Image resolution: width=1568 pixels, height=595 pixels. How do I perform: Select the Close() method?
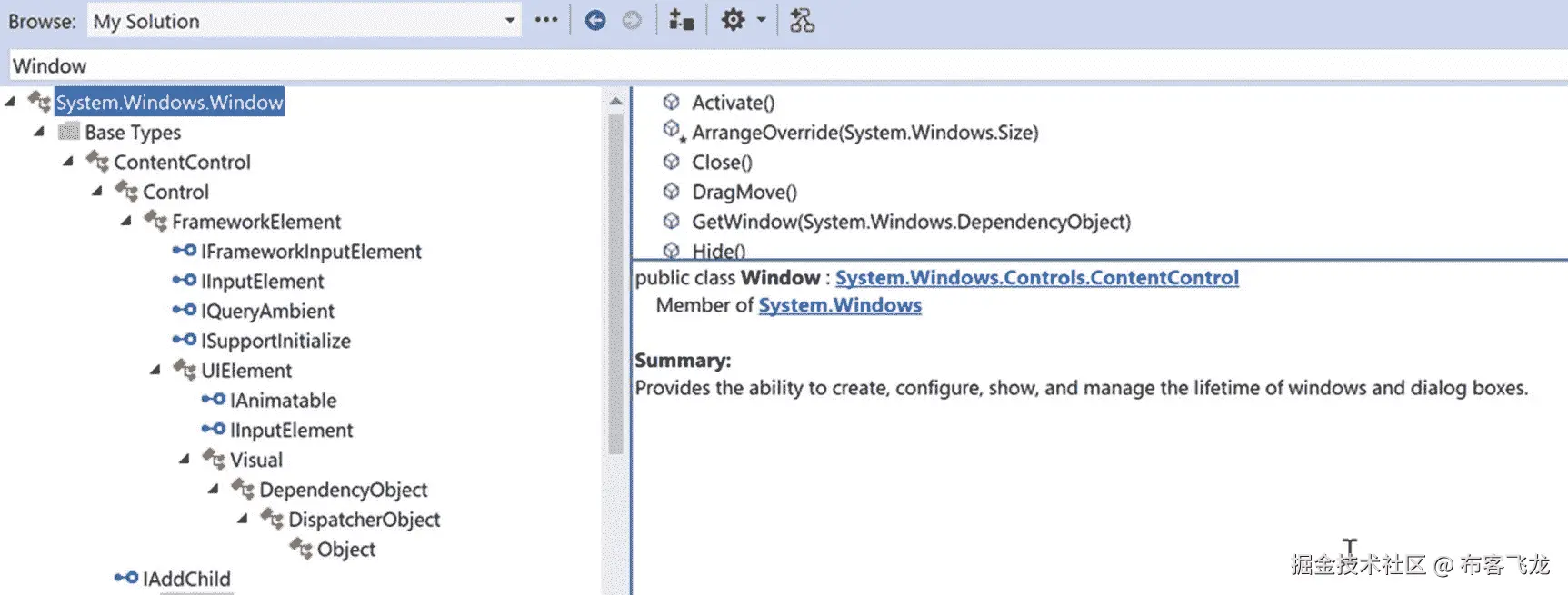pyautogui.click(x=722, y=163)
